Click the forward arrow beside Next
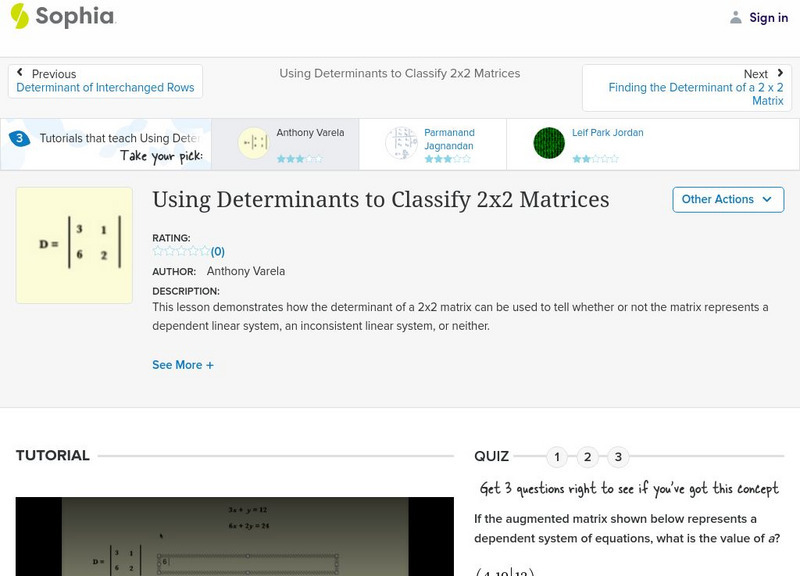The height and width of the screenshot is (576, 800). coord(782,71)
